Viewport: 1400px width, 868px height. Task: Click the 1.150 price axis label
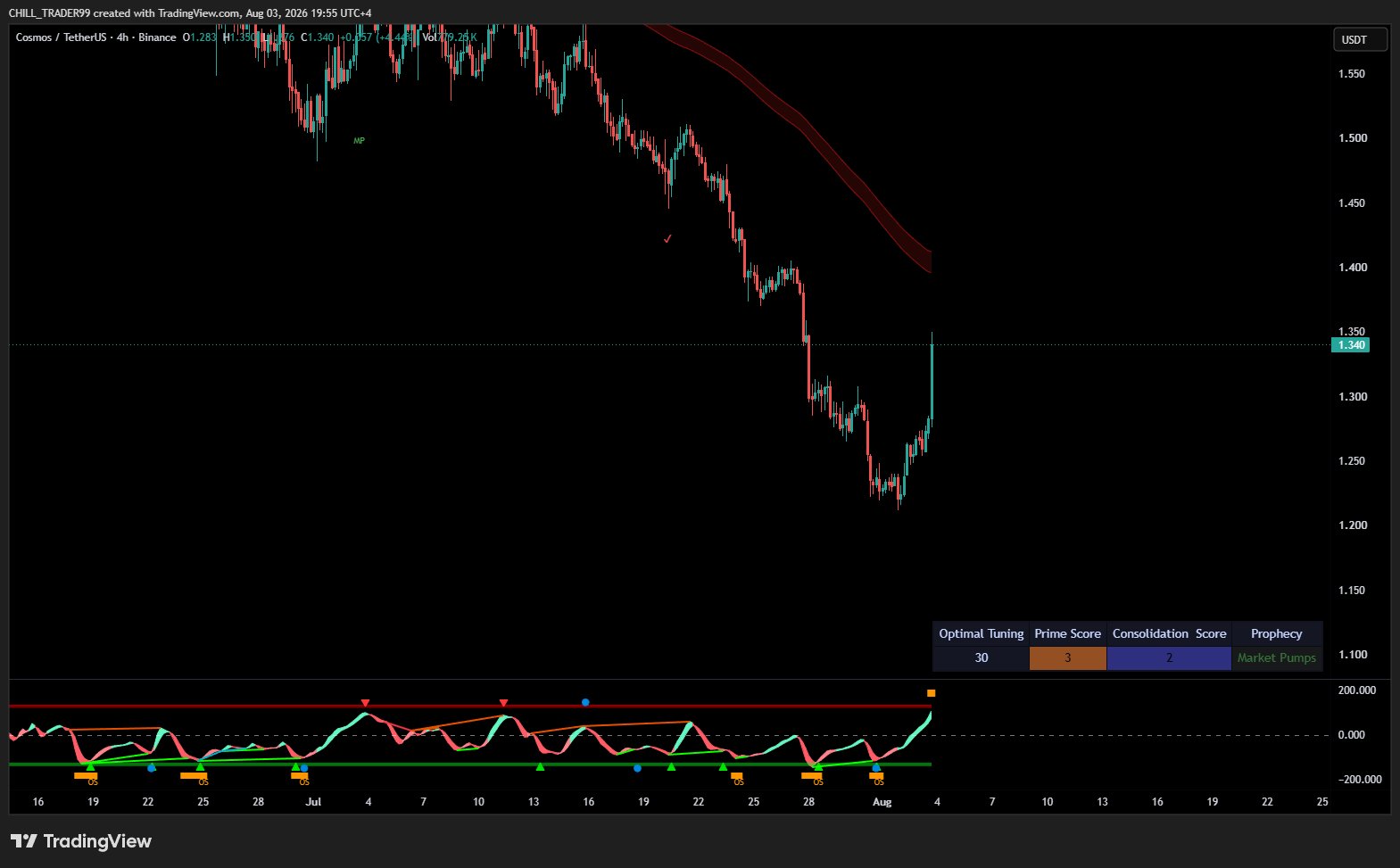(x=1351, y=591)
